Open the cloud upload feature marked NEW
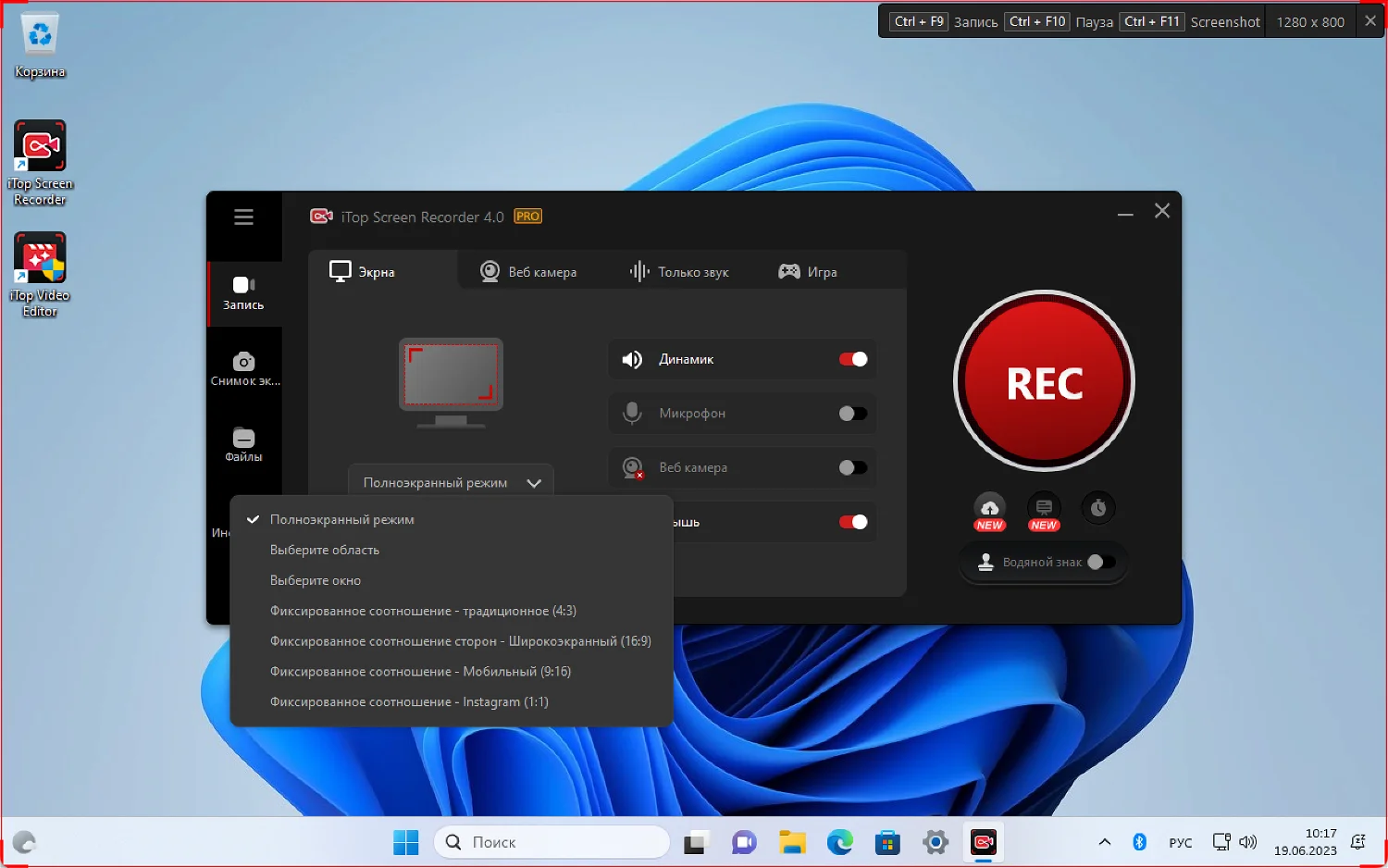 989,508
